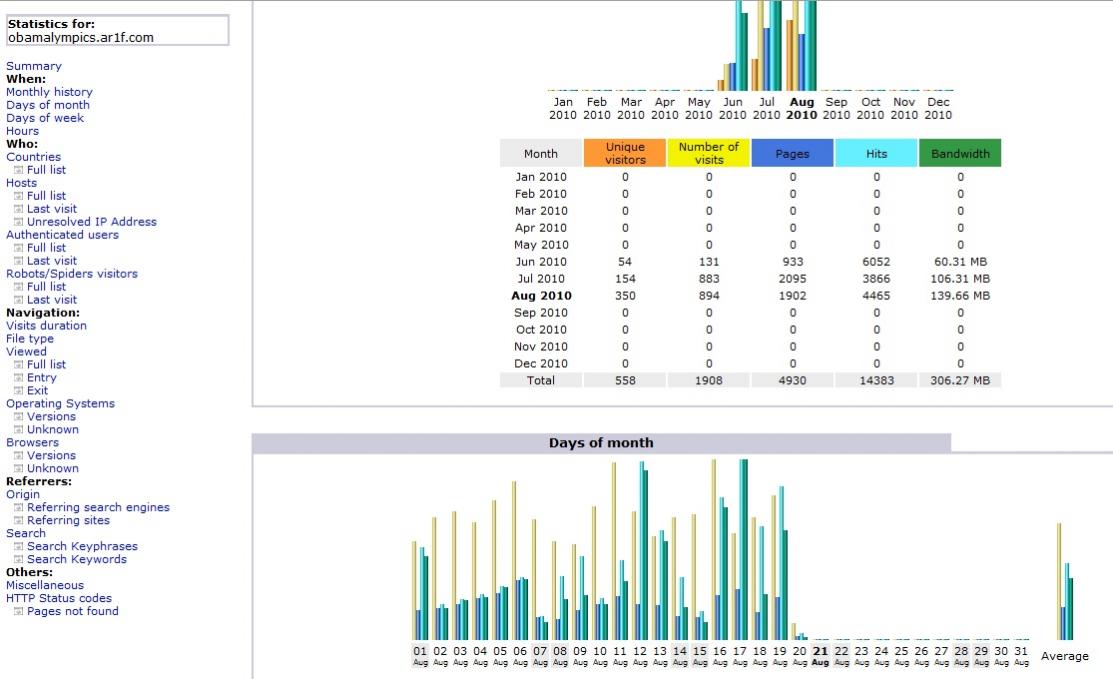
Task: Click the icon next to Search Keywords
Action: (x=18, y=560)
